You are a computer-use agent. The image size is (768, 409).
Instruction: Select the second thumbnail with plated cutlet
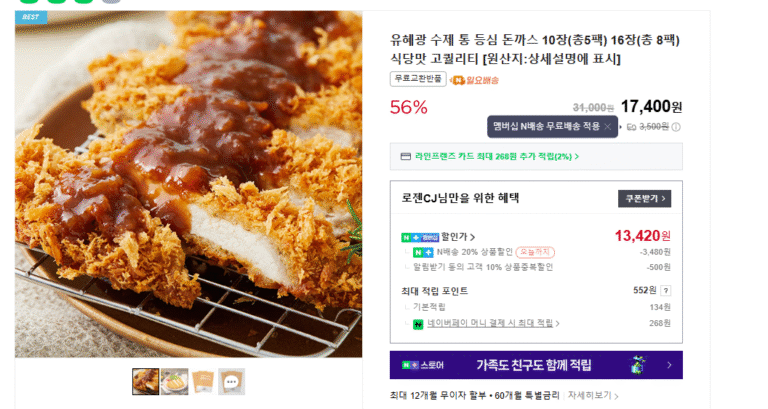click(x=174, y=381)
